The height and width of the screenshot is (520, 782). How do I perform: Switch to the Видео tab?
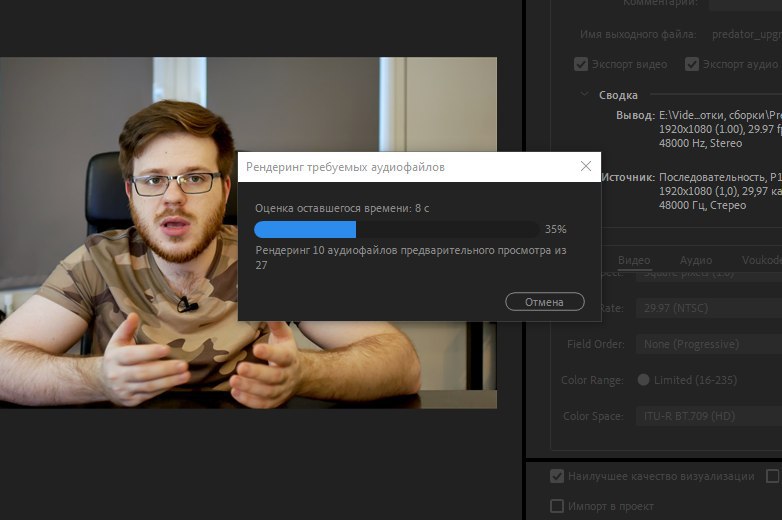click(x=634, y=260)
